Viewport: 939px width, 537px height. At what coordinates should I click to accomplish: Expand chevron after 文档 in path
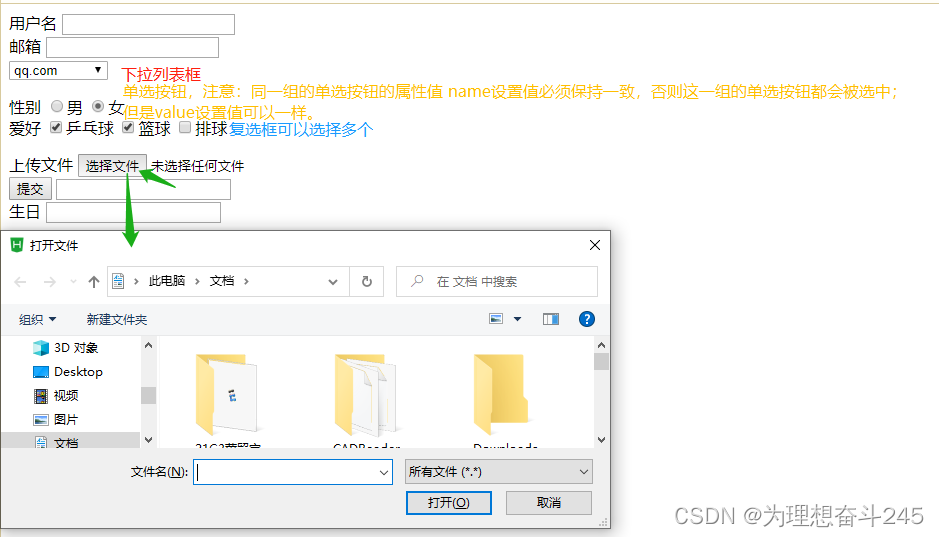pos(246,281)
